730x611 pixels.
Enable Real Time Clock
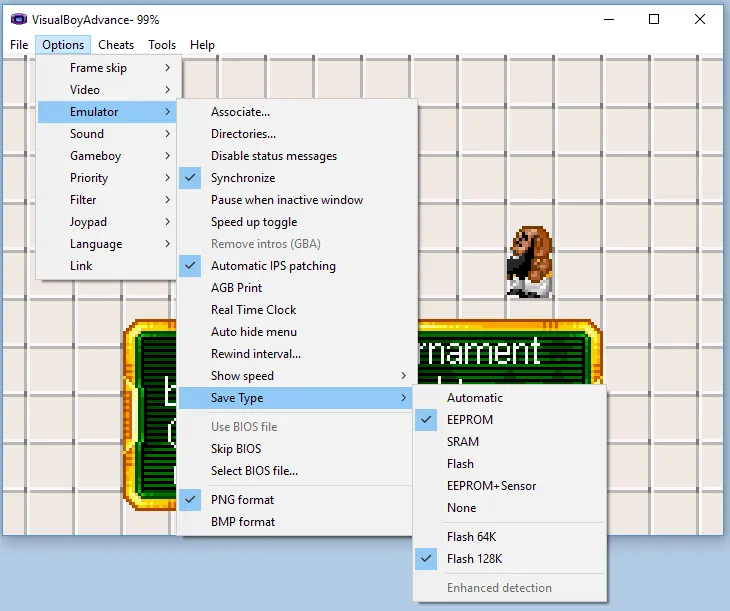(x=253, y=310)
